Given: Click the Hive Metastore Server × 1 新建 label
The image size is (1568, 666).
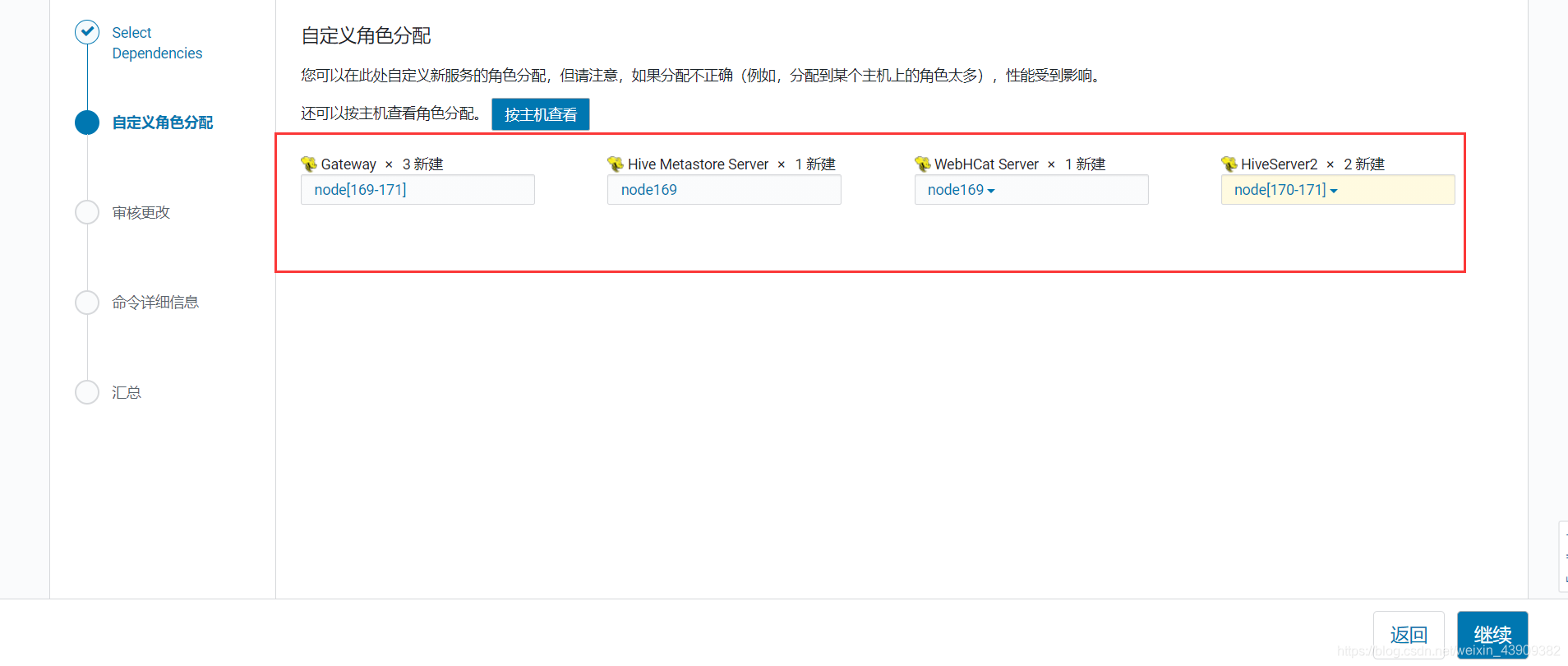Looking at the screenshot, I should [731, 164].
